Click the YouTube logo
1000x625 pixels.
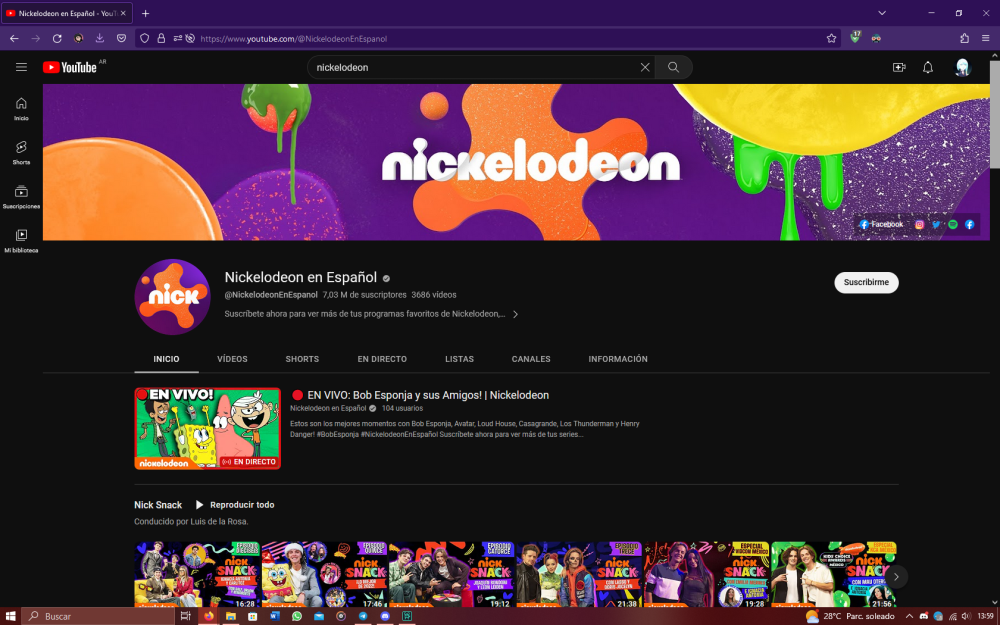coord(70,67)
